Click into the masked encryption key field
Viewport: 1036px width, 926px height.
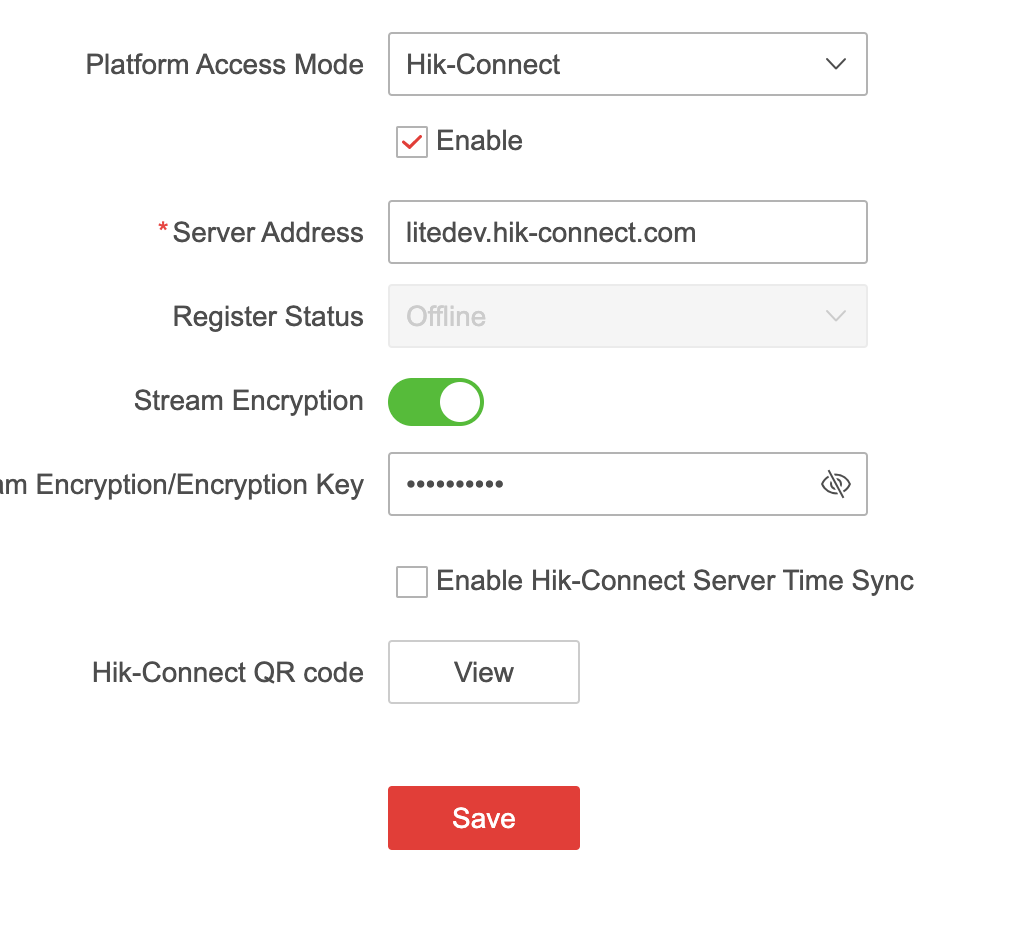(x=600, y=485)
